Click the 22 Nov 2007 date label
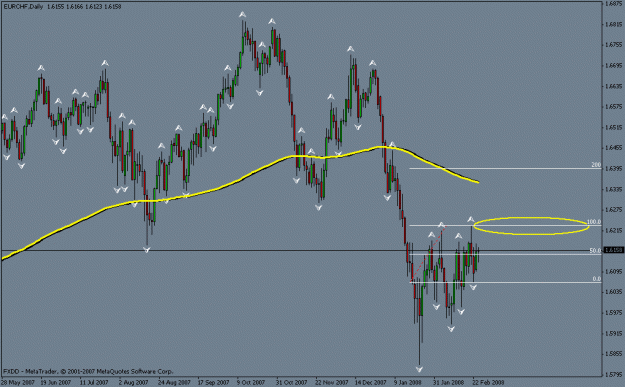This screenshot has height=387, width=625. click(331, 382)
